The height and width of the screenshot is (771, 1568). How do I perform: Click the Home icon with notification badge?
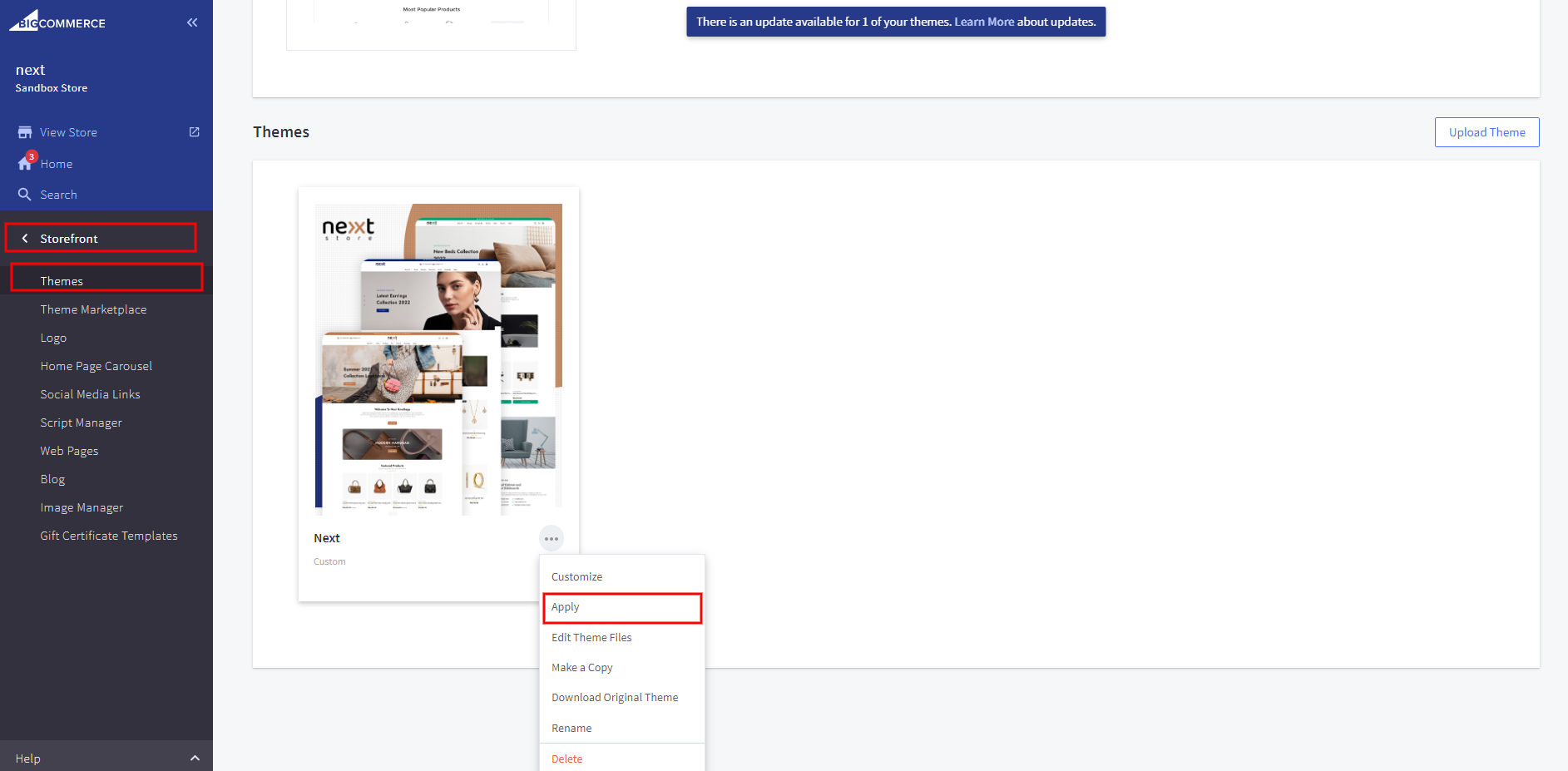[26, 164]
